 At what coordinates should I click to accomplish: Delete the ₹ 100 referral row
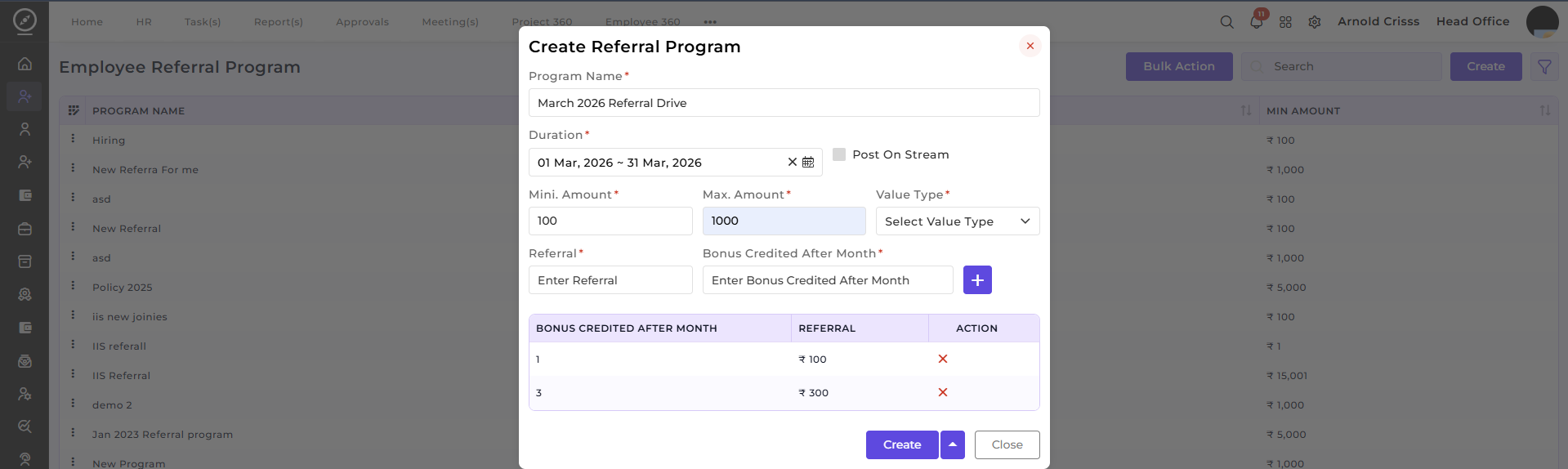click(943, 359)
